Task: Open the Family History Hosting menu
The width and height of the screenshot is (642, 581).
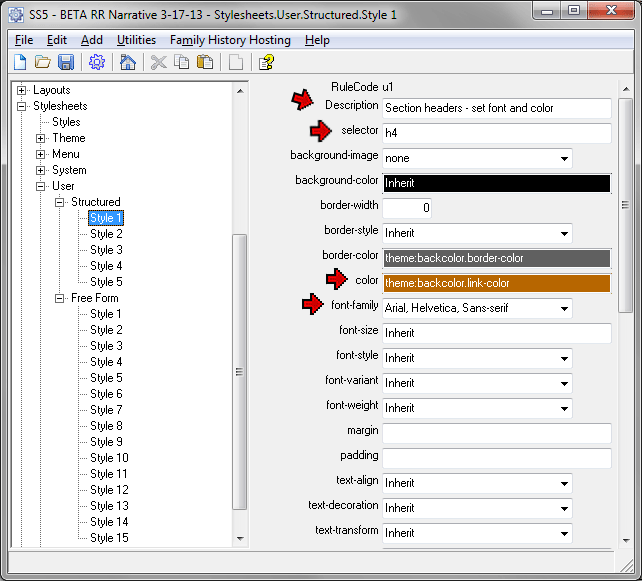Action: (x=230, y=40)
